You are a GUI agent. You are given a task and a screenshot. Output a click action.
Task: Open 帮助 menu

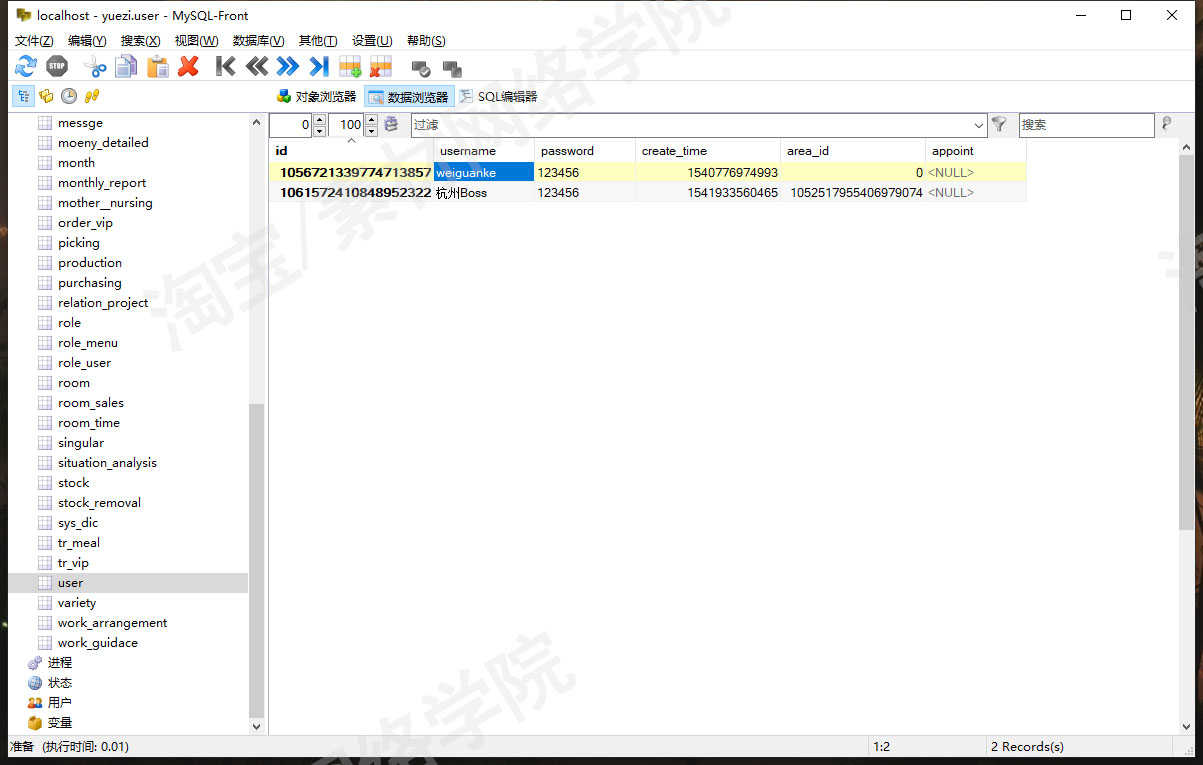[426, 40]
